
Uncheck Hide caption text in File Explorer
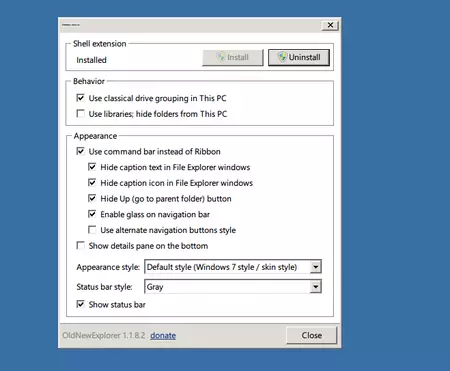click(x=92, y=167)
